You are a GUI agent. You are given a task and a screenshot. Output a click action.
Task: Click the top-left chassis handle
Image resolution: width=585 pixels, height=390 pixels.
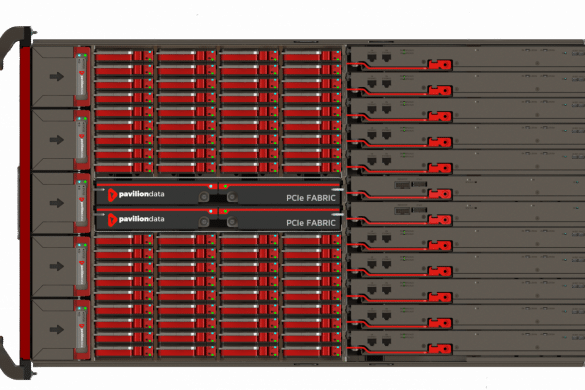[15, 47]
